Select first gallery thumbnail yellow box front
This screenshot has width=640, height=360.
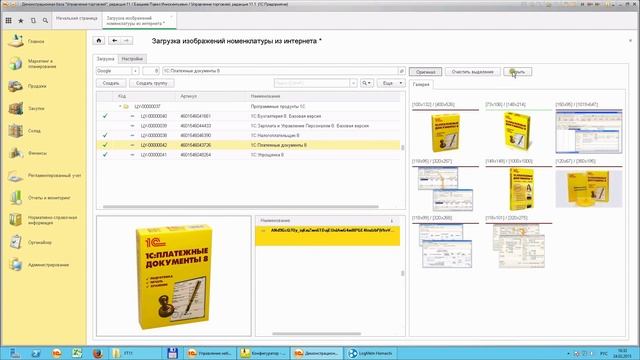(445, 133)
